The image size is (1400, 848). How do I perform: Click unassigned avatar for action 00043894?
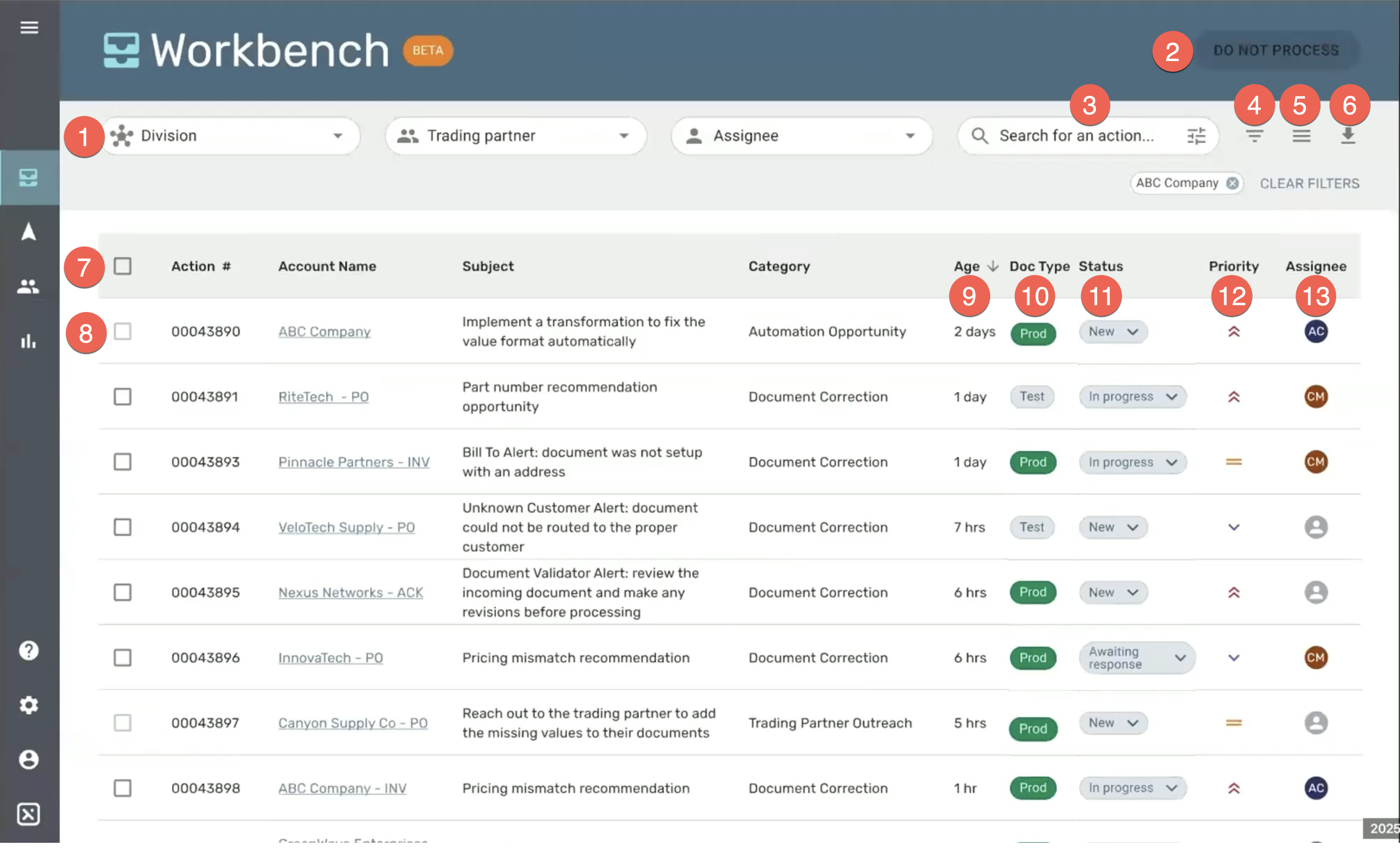coord(1315,527)
